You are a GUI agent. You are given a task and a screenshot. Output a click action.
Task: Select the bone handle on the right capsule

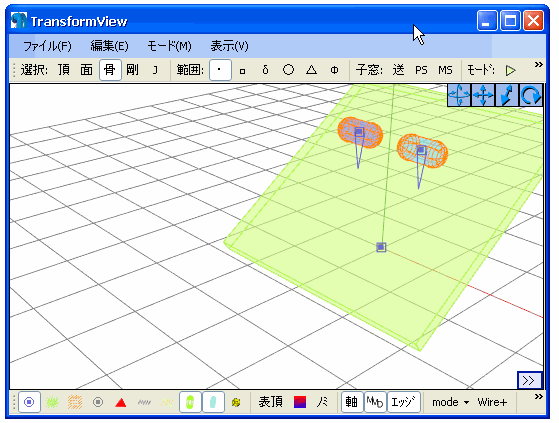(421, 150)
